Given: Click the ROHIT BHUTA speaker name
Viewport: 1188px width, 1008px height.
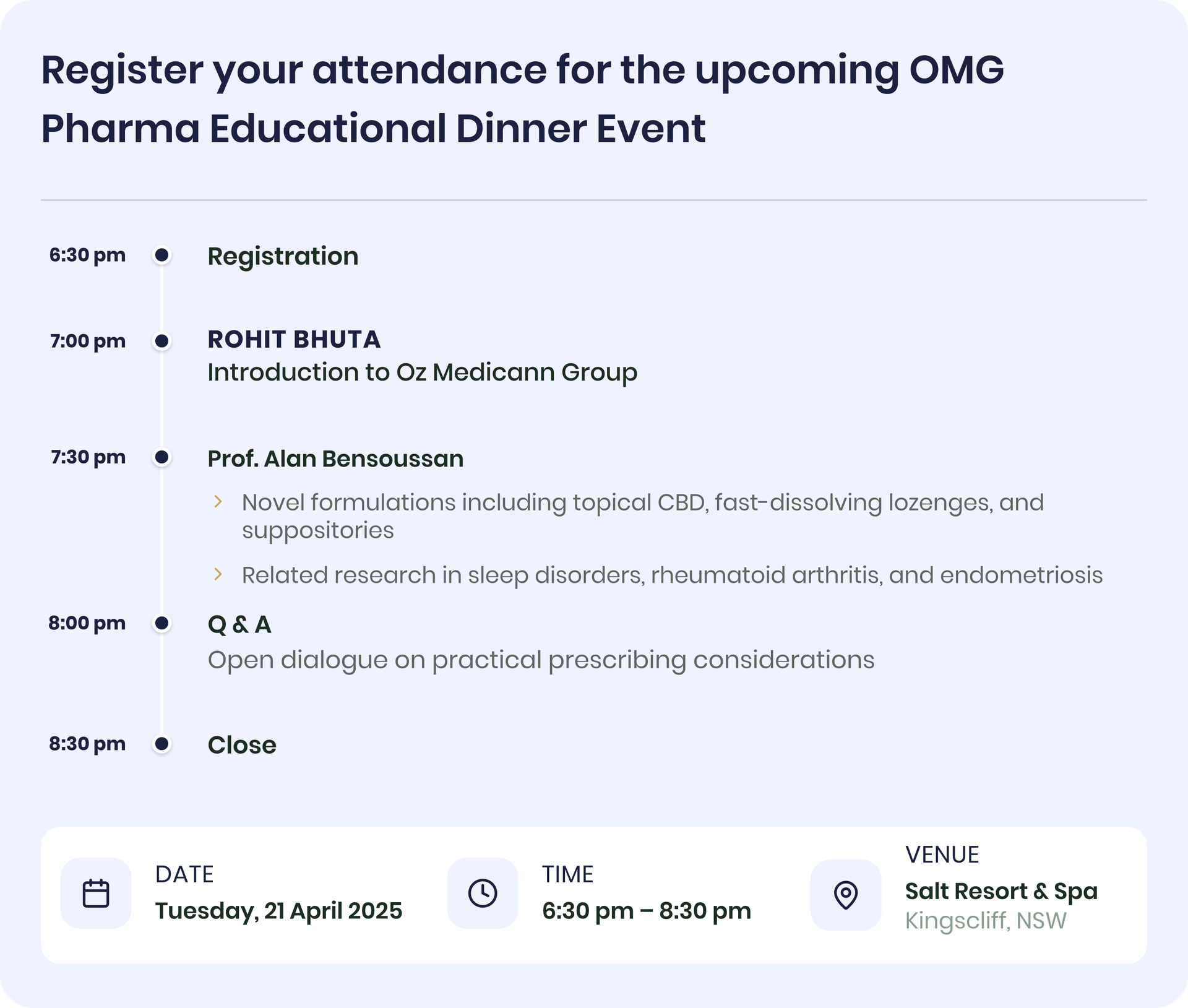Looking at the screenshot, I should pos(294,339).
